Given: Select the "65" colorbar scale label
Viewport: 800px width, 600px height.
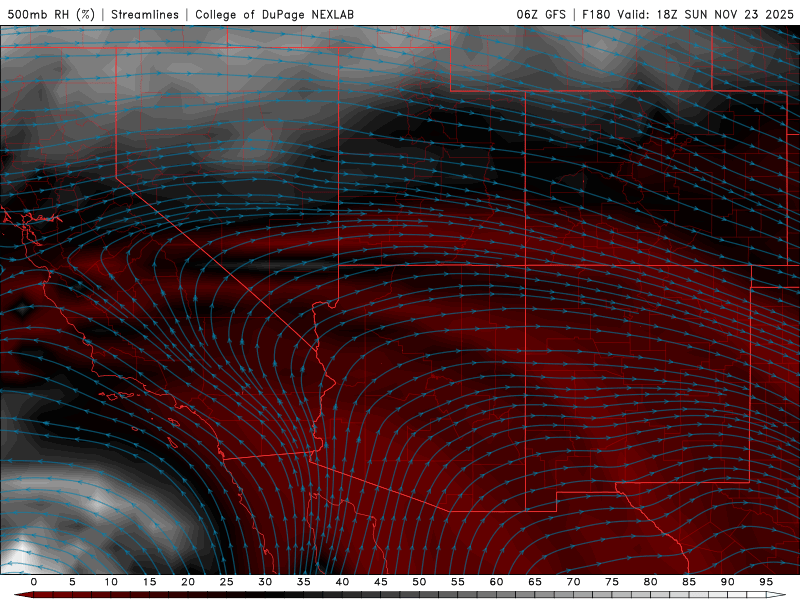Looking at the screenshot, I should pyautogui.click(x=535, y=582).
